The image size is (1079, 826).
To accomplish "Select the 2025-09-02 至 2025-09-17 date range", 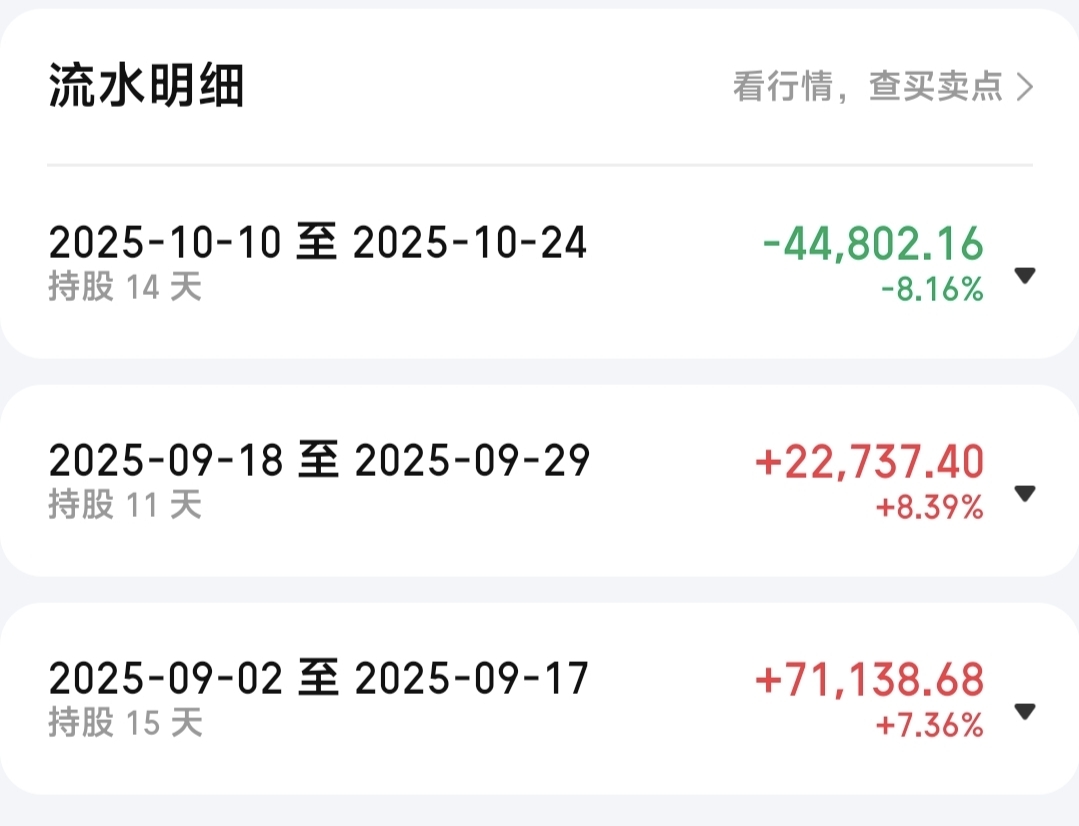I will 319,678.
